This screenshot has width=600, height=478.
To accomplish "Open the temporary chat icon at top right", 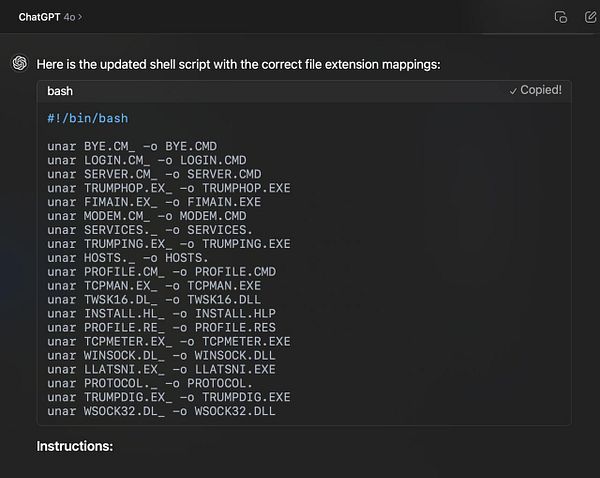I will click(561, 17).
